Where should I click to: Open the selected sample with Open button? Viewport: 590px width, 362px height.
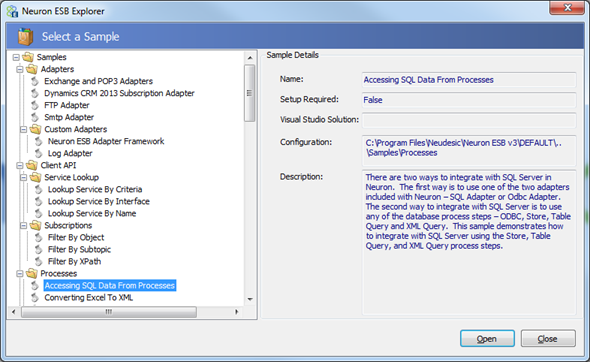coord(487,339)
